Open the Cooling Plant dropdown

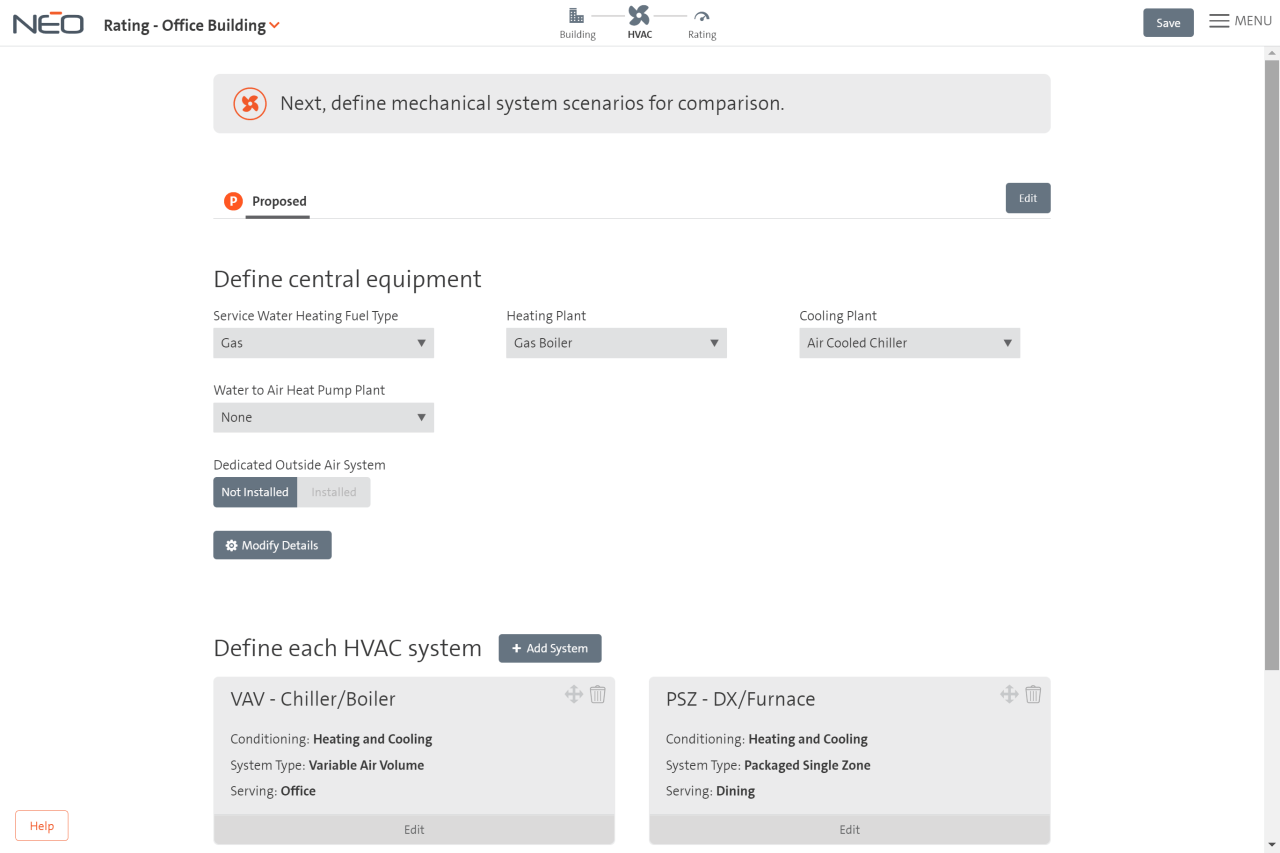point(909,342)
